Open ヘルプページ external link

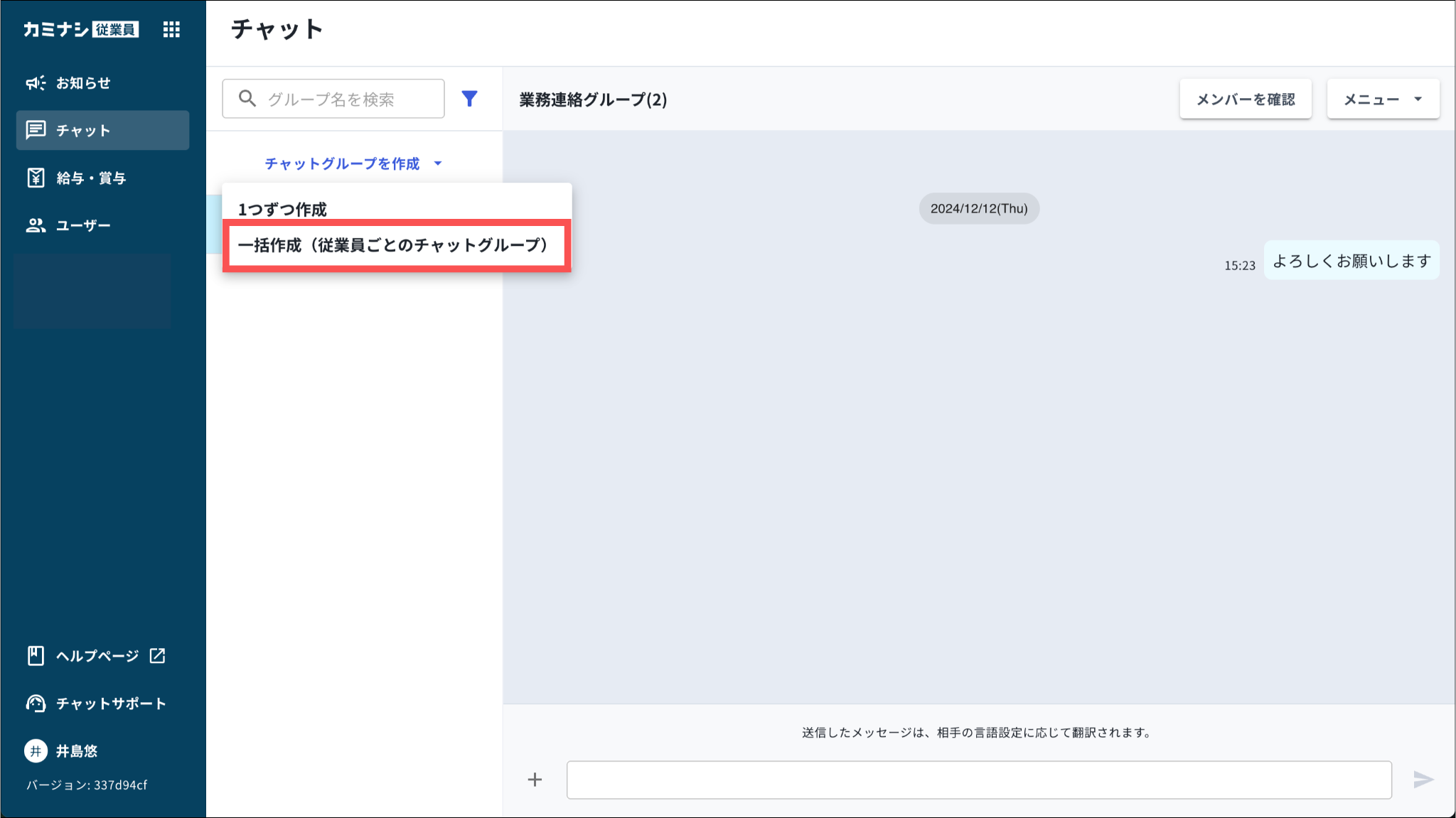[x=97, y=655]
